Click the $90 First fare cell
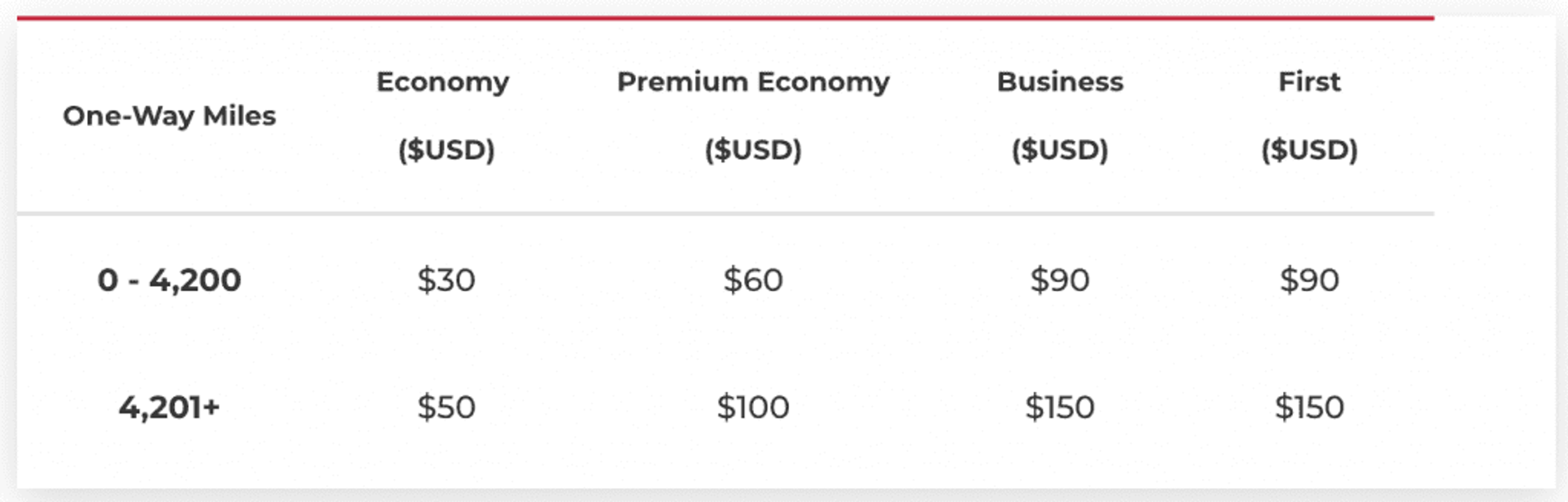The height and width of the screenshot is (502, 1568). pyautogui.click(x=1309, y=280)
